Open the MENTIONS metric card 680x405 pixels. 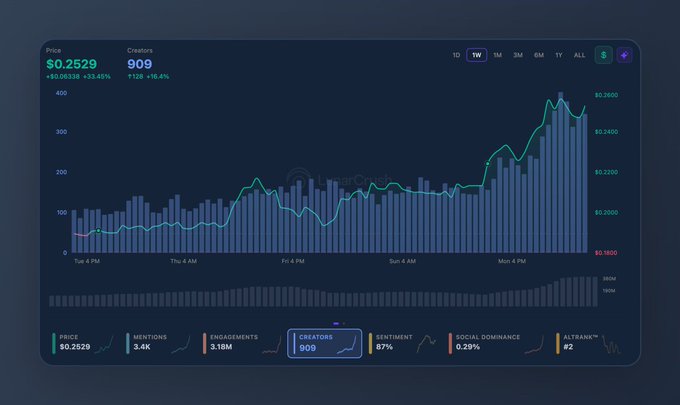click(x=158, y=343)
